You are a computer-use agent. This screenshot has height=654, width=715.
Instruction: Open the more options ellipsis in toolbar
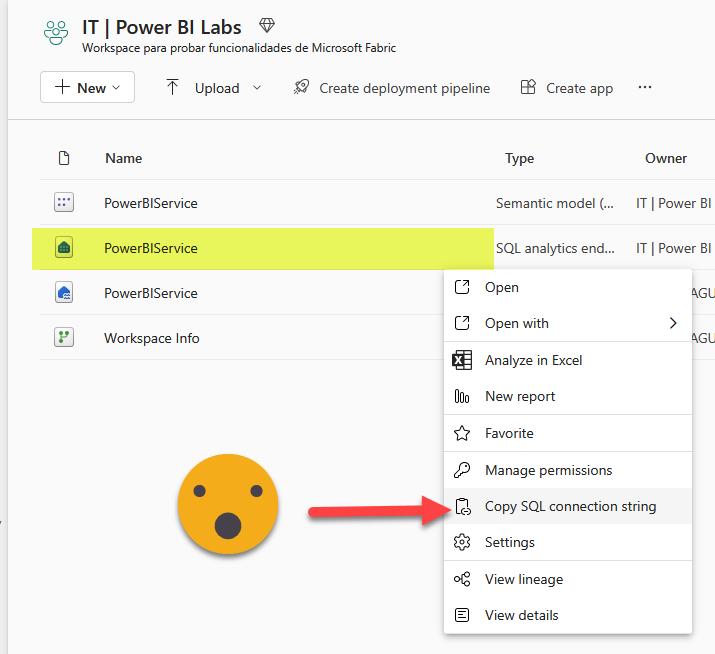coord(645,88)
